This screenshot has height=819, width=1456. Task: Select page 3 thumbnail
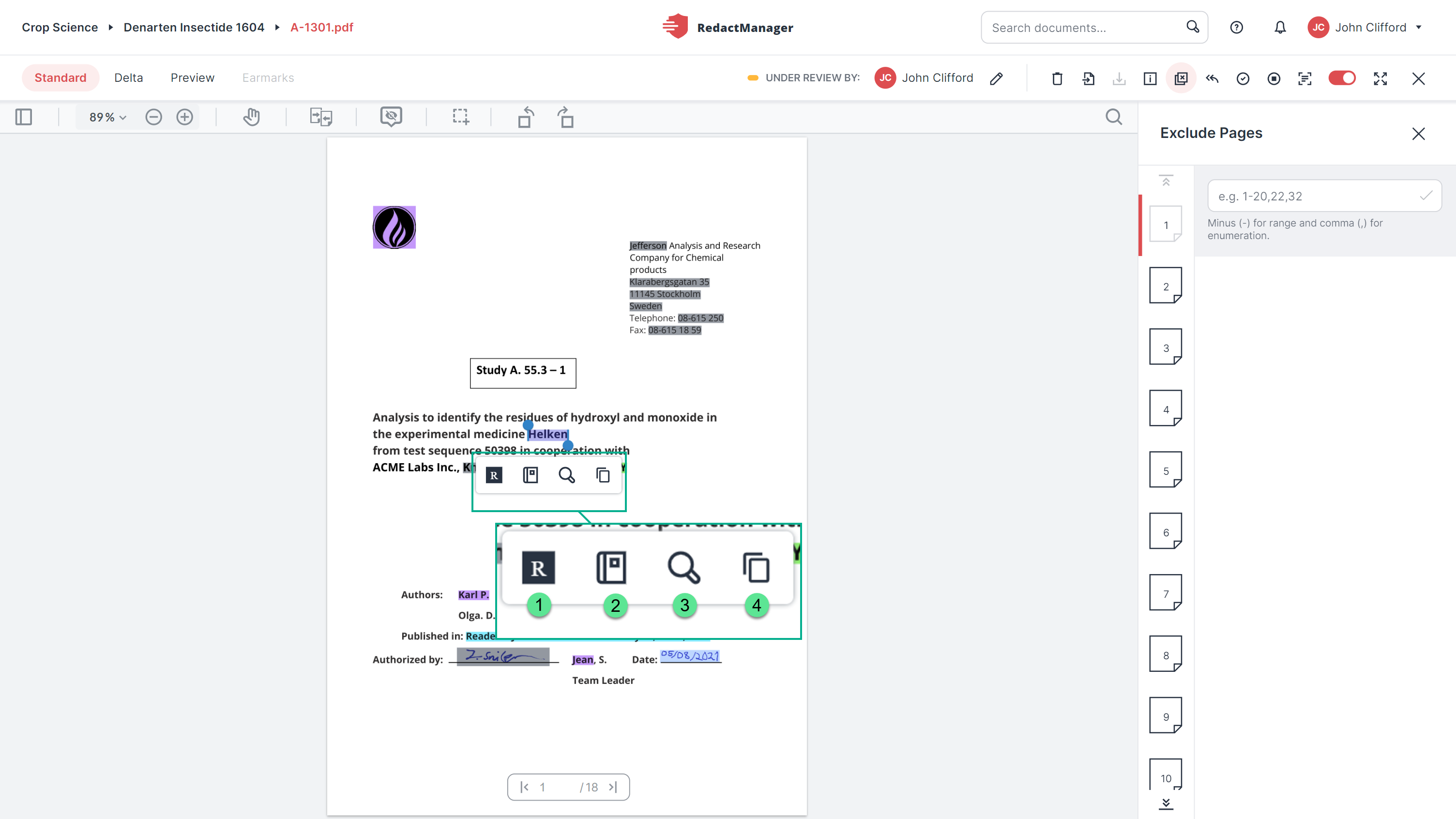click(x=1166, y=347)
